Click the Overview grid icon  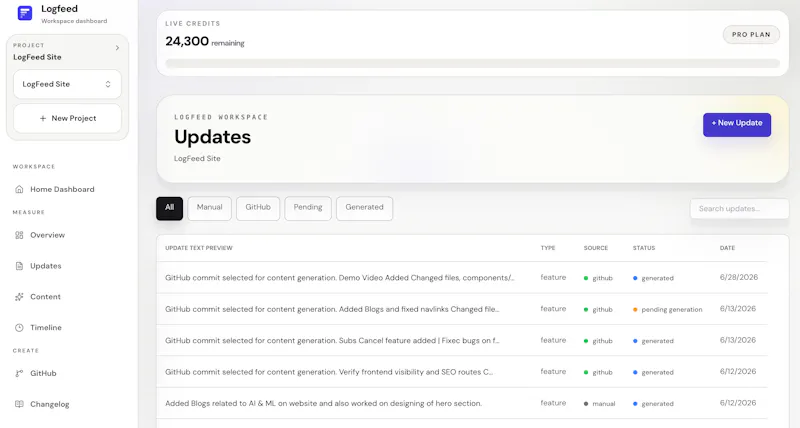[19, 235]
